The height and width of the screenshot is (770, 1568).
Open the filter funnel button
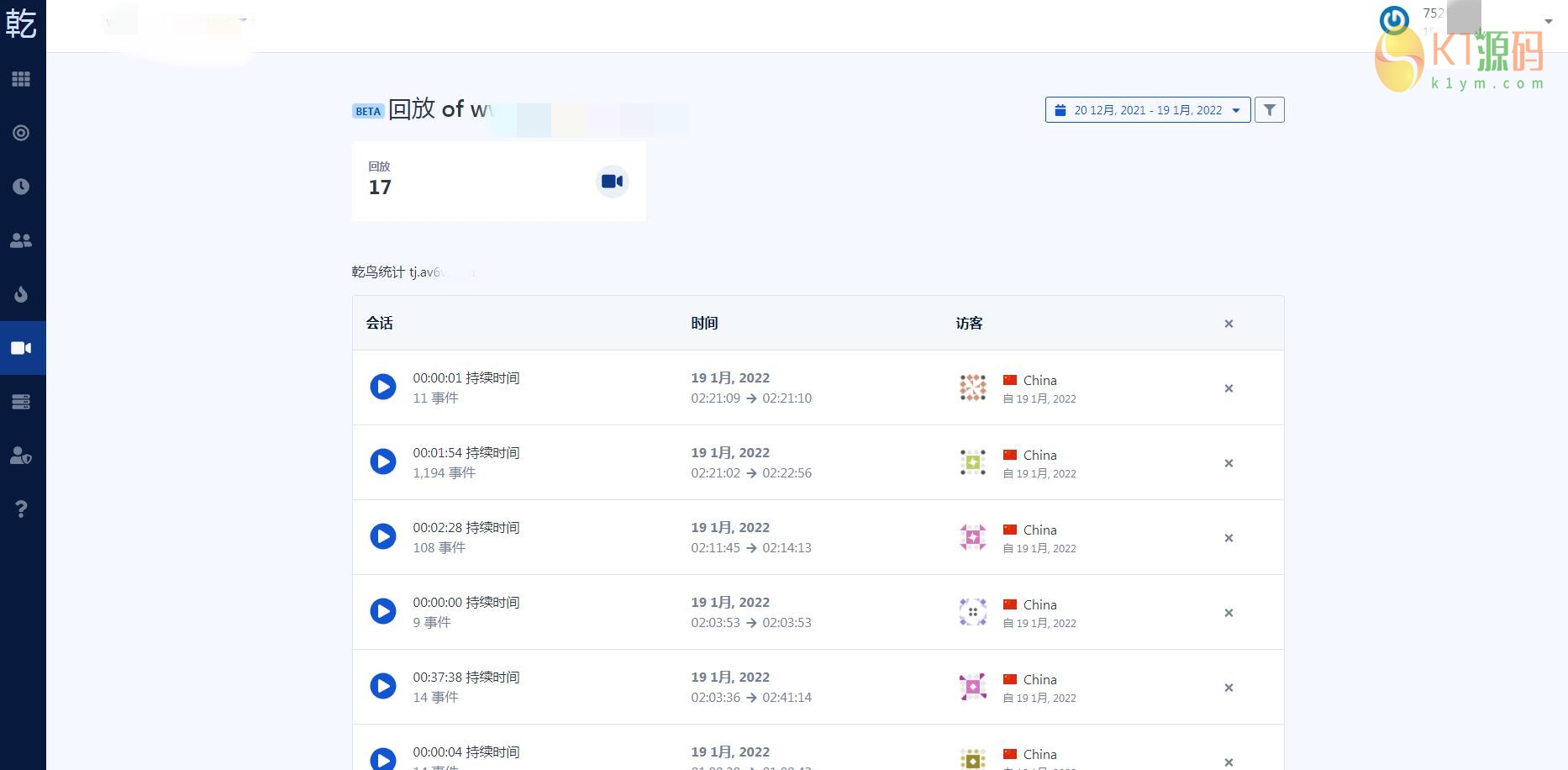tap(1270, 110)
